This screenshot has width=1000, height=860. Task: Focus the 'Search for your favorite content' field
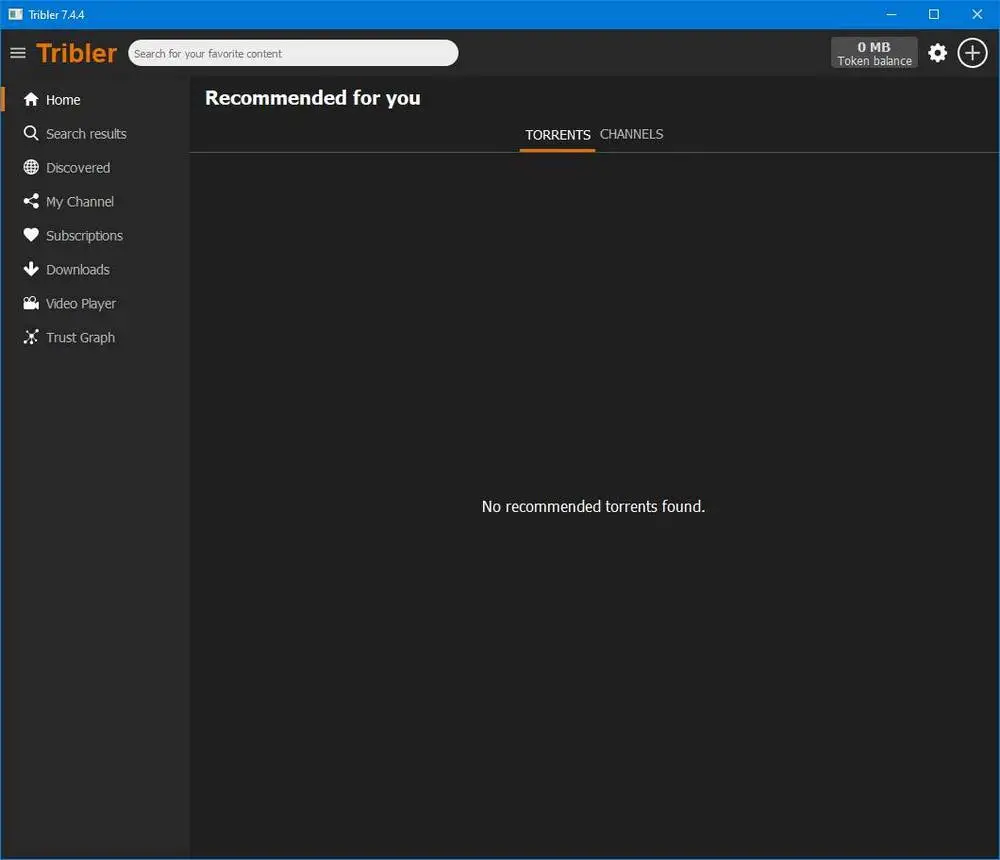click(293, 53)
